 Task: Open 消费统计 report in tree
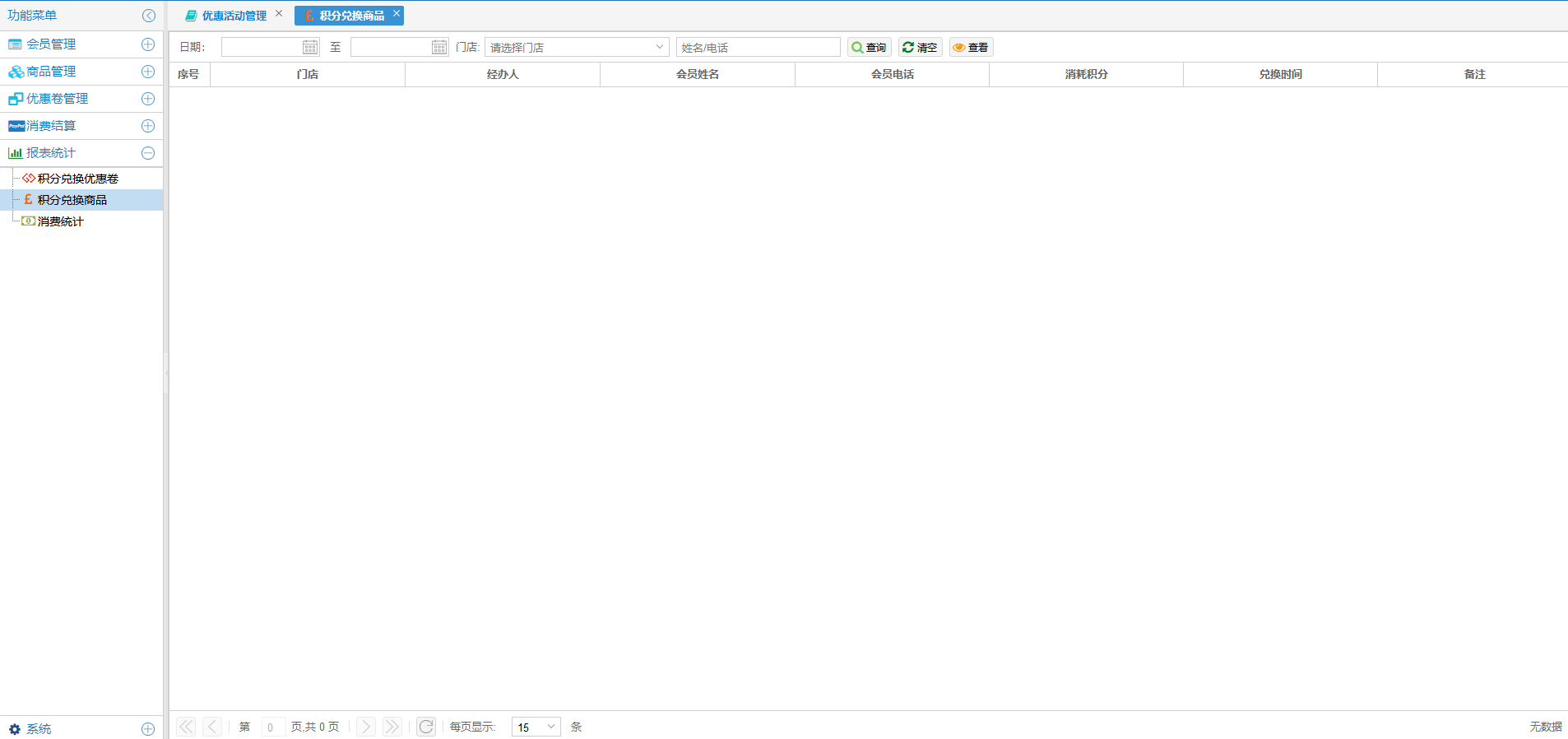click(61, 221)
